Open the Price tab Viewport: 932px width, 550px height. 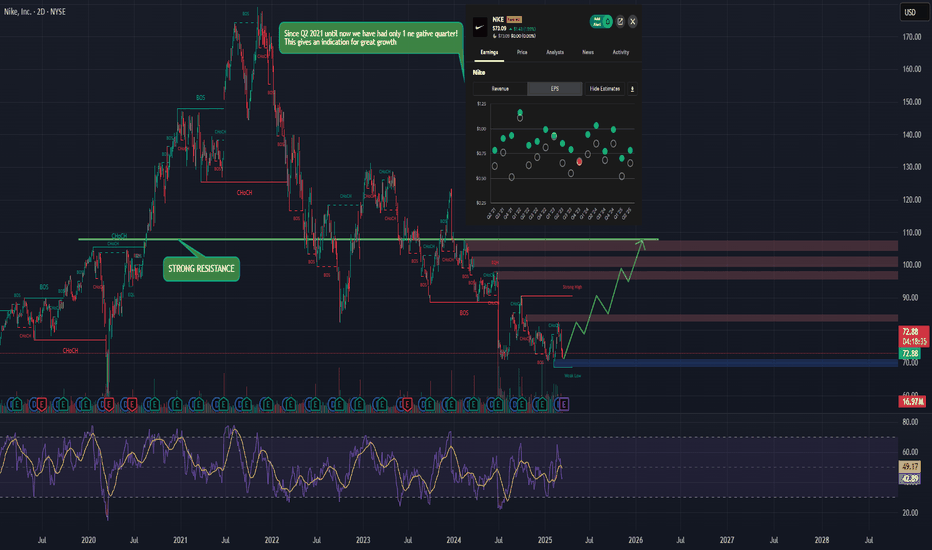522,52
